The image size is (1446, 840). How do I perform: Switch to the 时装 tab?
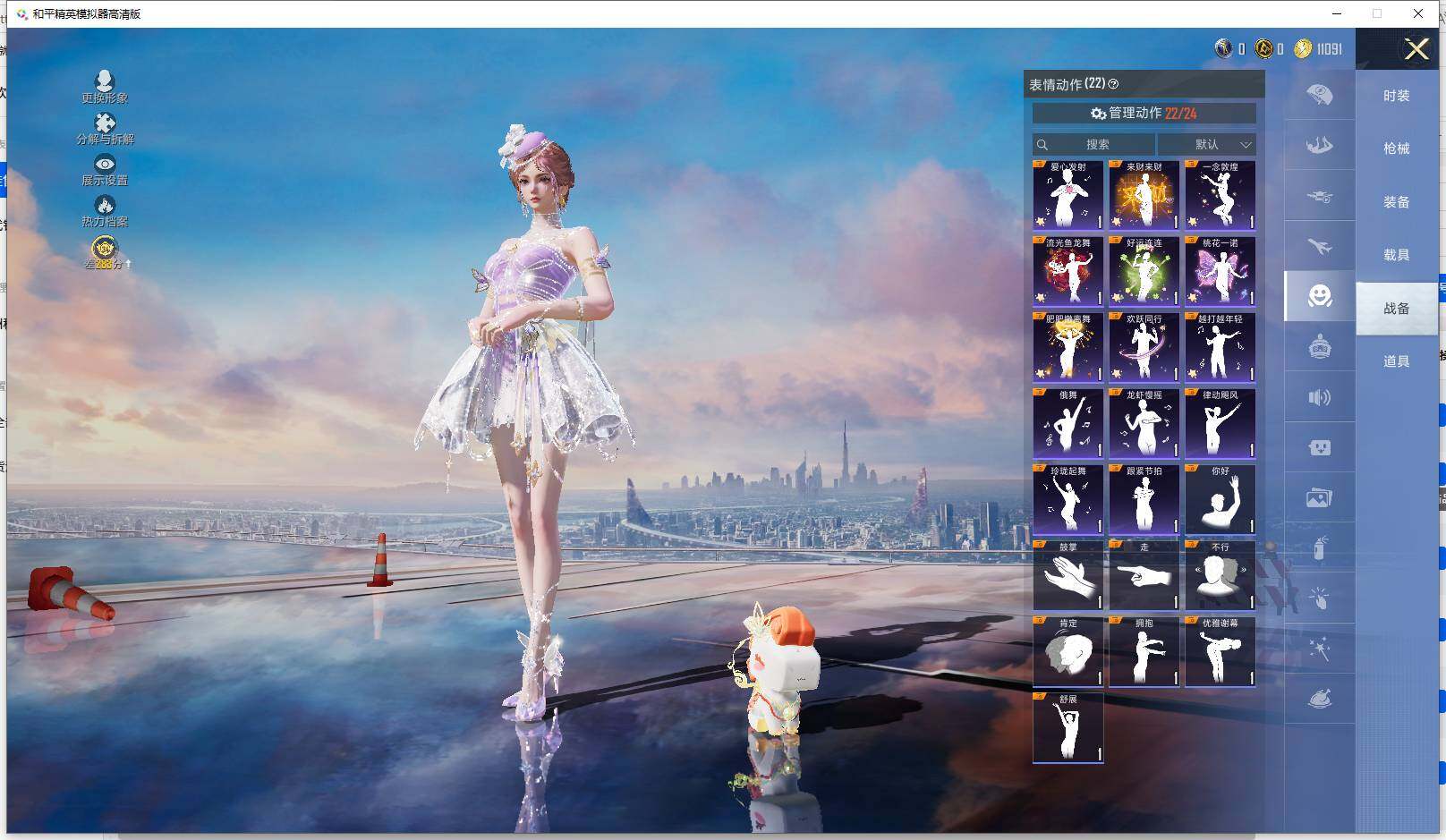pos(1396,96)
